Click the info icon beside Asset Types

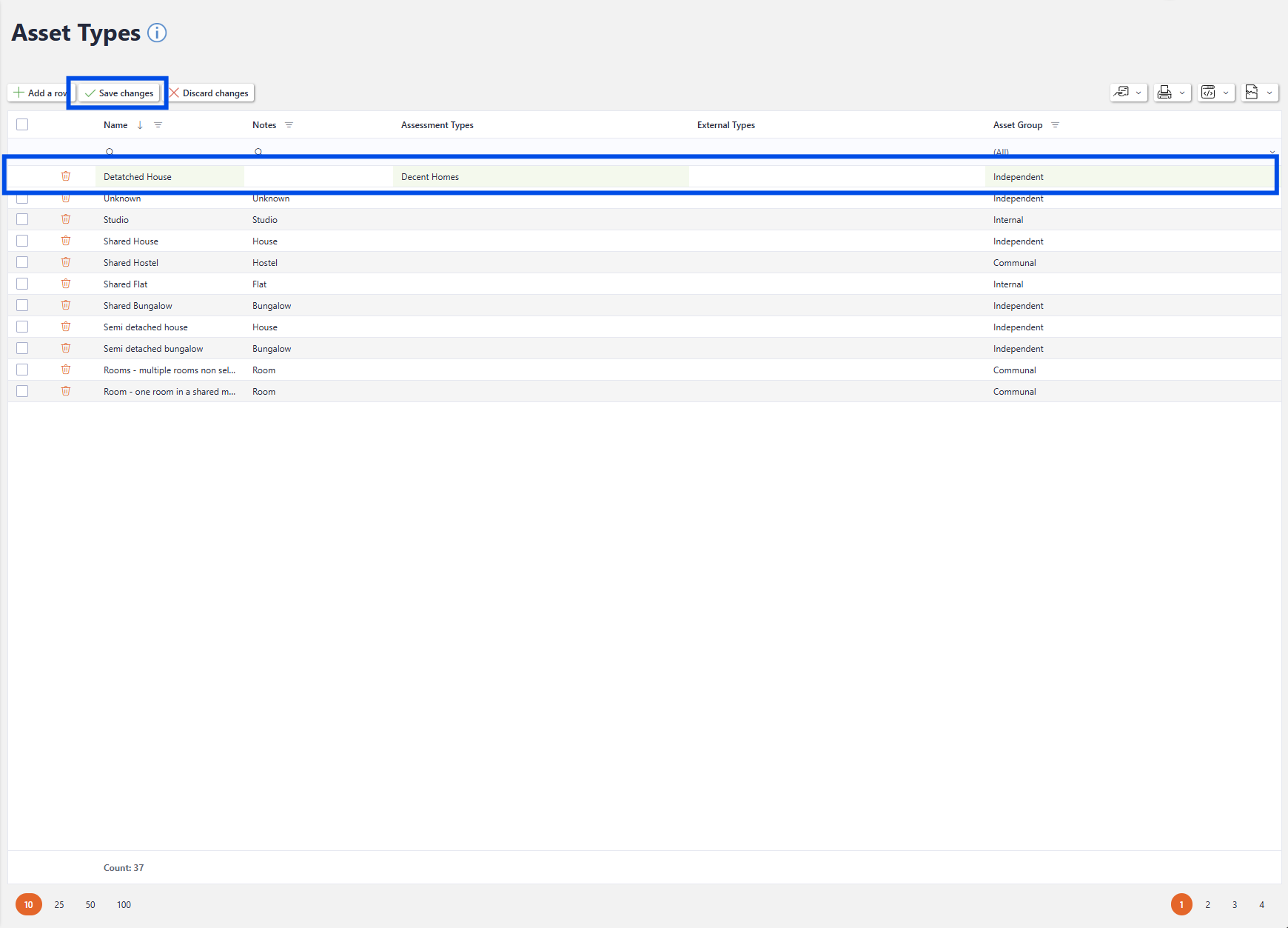[x=157, y=33]
